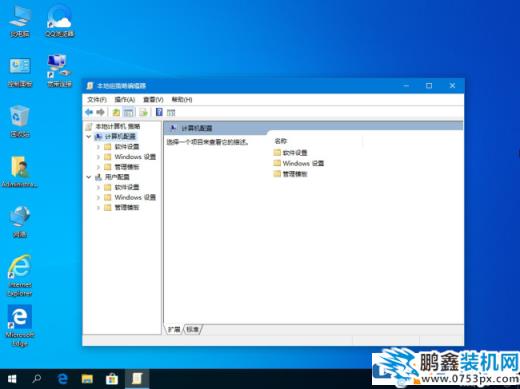
Task: Select 用户配置 in the tree
Action: click(x=117, y=177)
